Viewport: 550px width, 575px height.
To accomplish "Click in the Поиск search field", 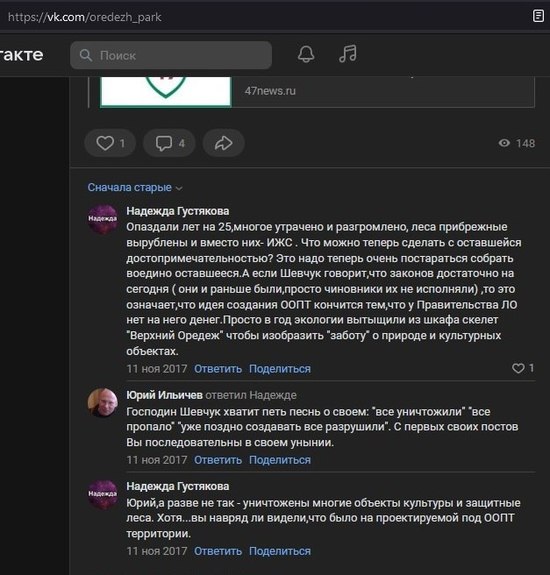I will click(171, 55).
